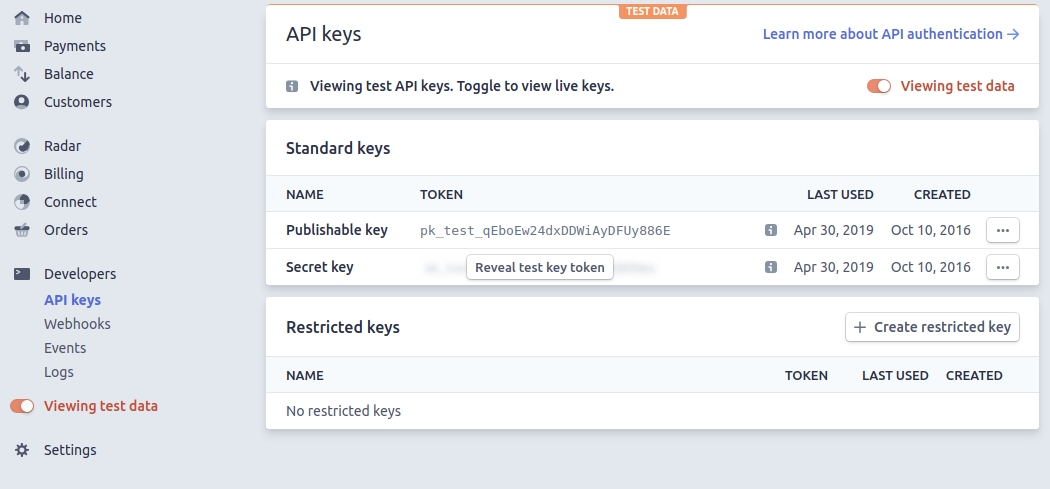Reveal the test secret key token
The height and width of the screenshot is (489, 1050).
tap(540, 267)
